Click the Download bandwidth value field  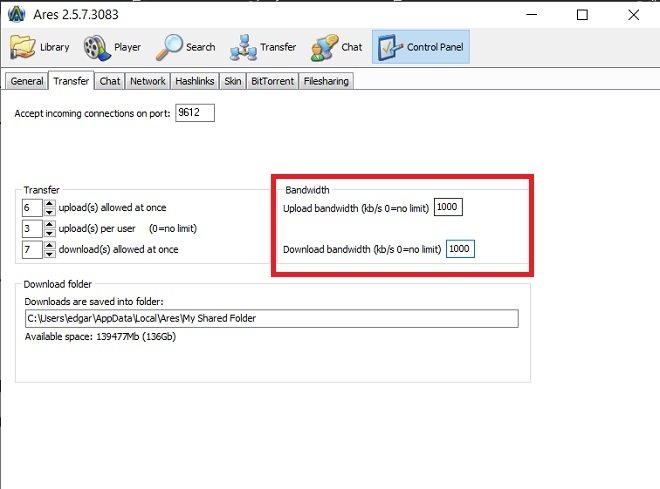coord(460,249)
